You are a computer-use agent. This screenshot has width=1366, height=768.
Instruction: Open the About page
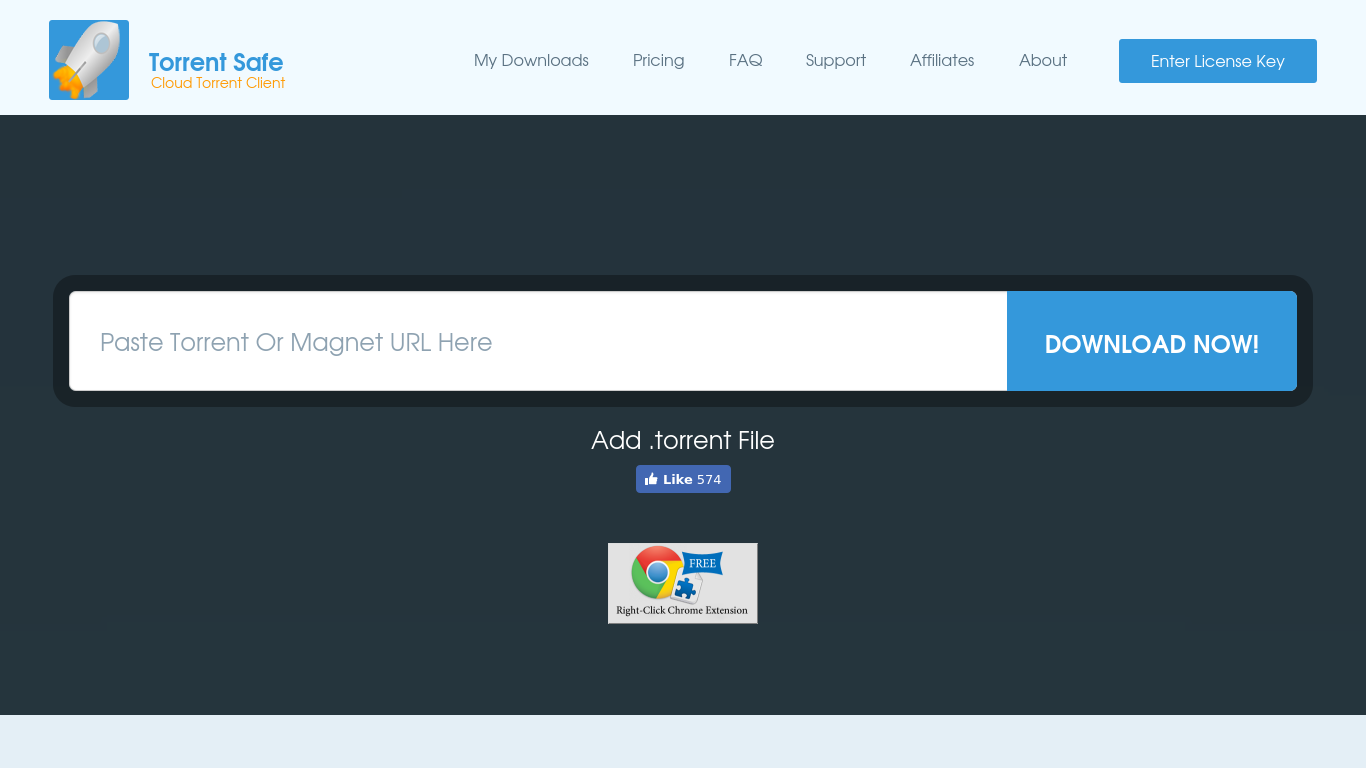[1043, 60]
